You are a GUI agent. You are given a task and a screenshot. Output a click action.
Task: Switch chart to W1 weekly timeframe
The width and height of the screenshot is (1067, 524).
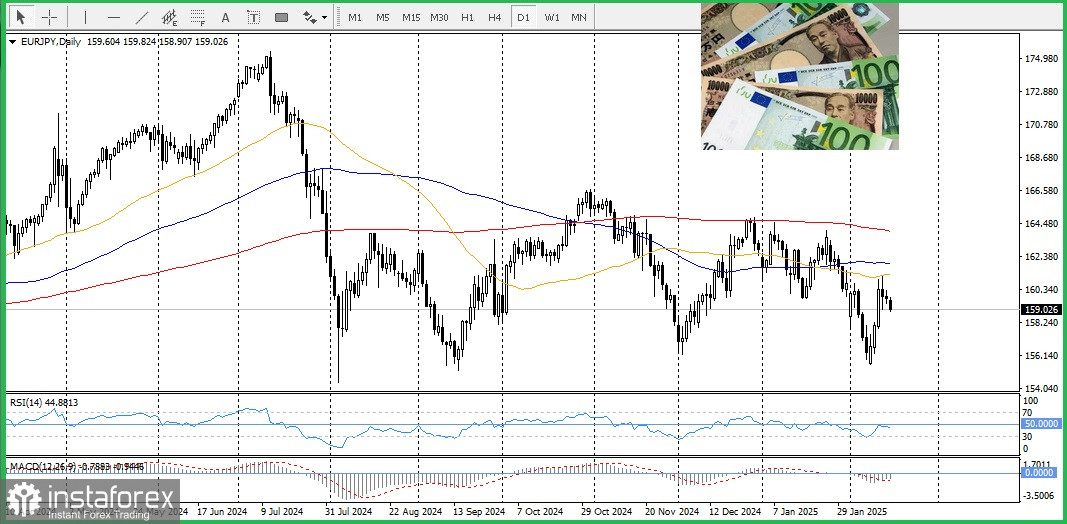(x=551, y=17)
